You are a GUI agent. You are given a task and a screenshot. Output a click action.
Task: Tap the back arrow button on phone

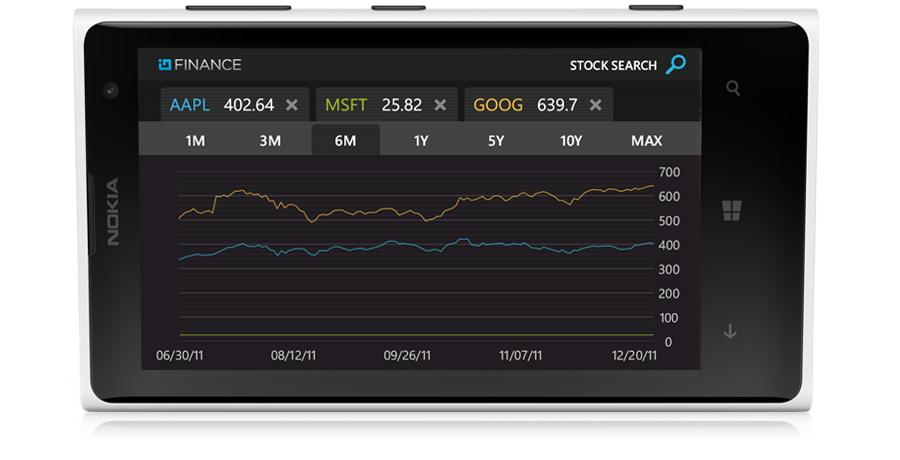tap(730, 331)
